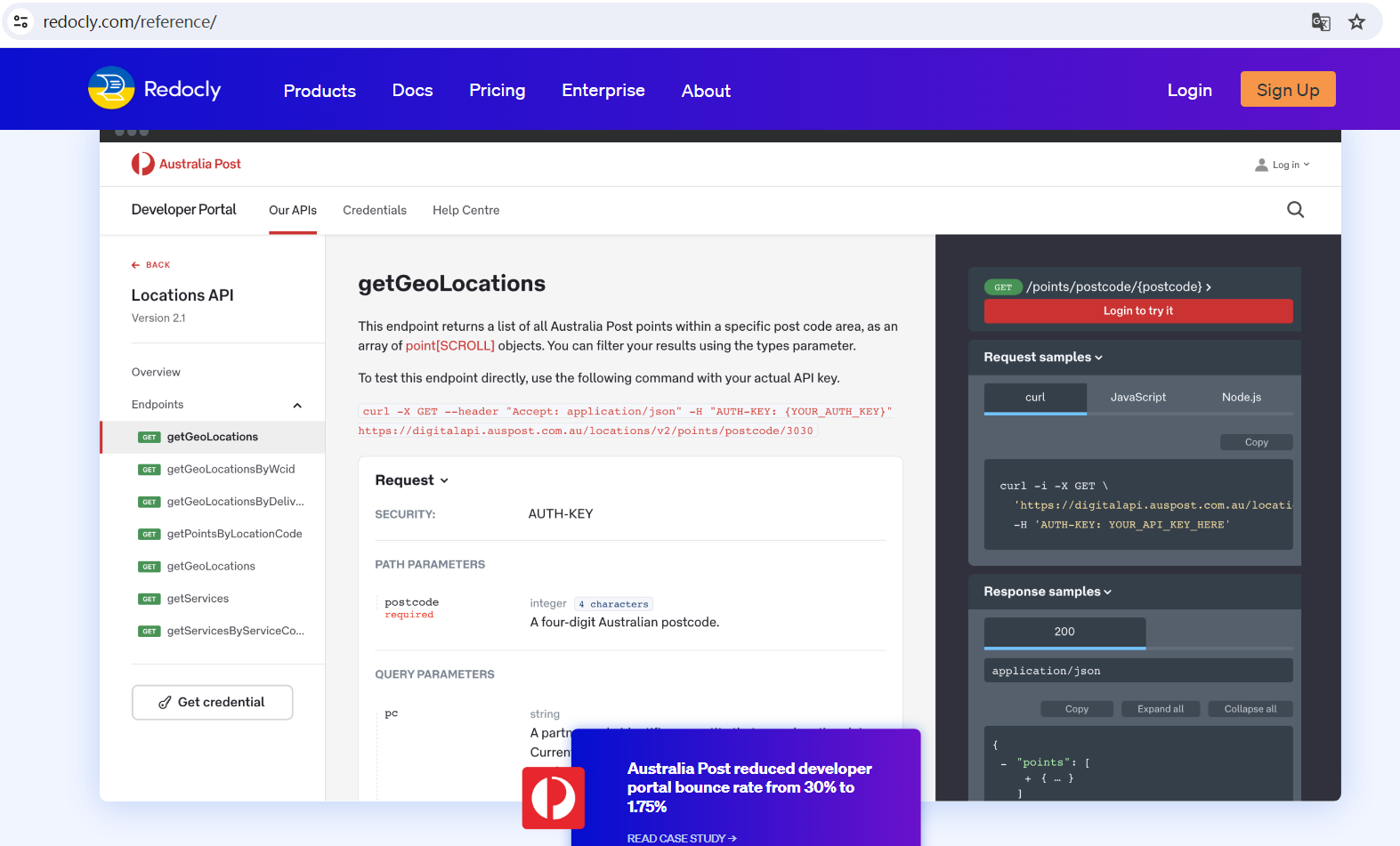This screenshot has height=846, width=1400.
Task: Select the Help Centre tab
Action: (466, 211)
